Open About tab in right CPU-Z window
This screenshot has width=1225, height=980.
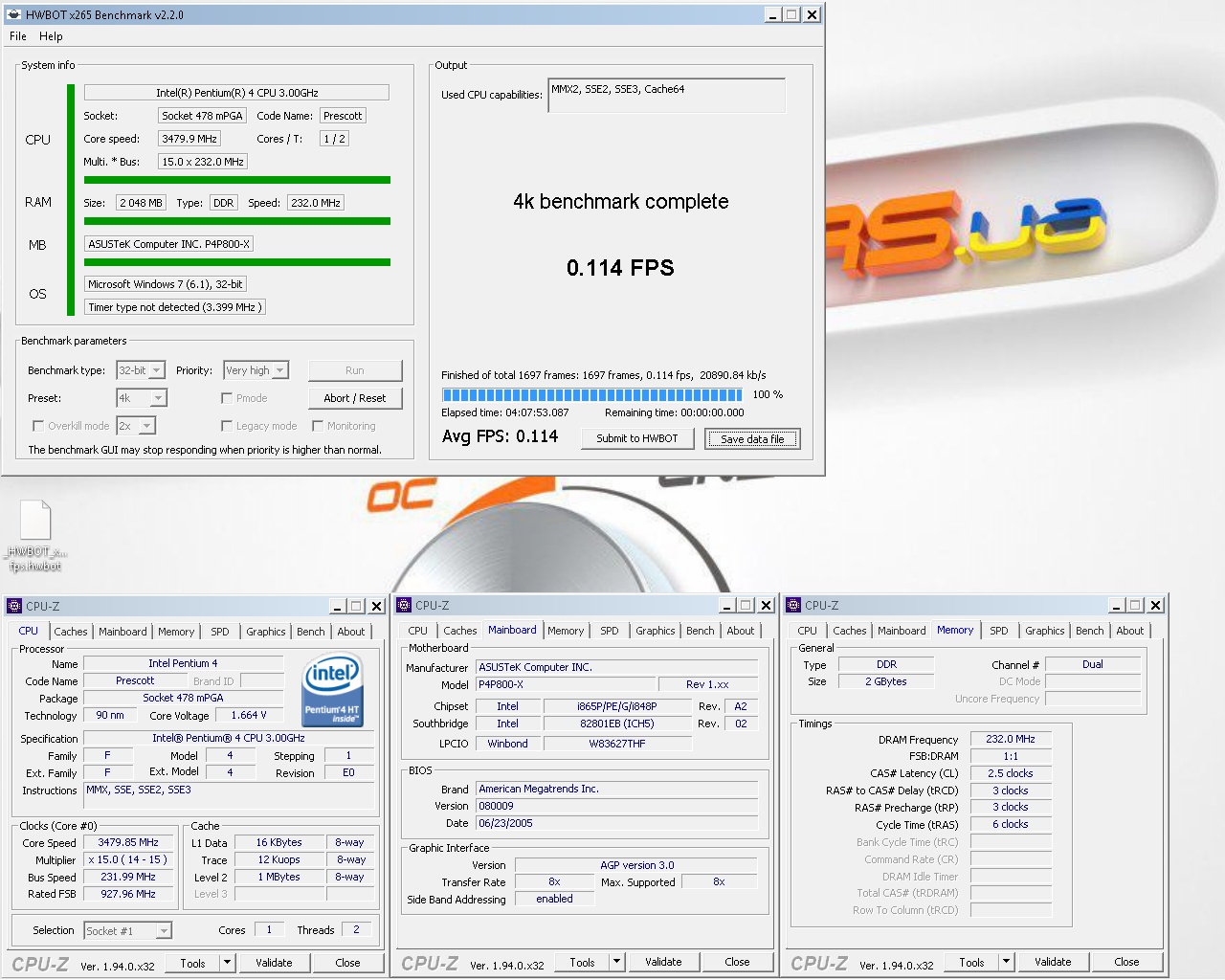[x=1130, y=632]
